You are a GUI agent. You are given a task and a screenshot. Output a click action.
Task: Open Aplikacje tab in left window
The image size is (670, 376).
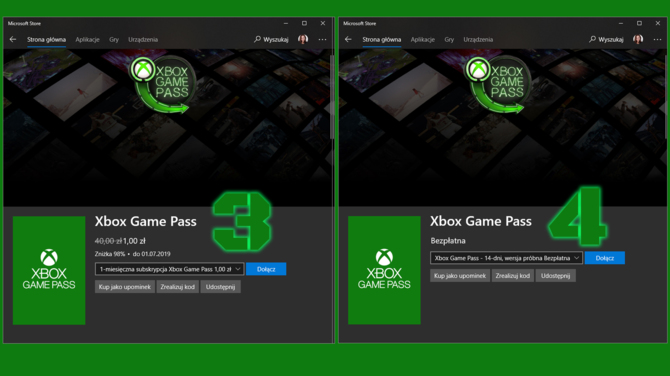88,39
